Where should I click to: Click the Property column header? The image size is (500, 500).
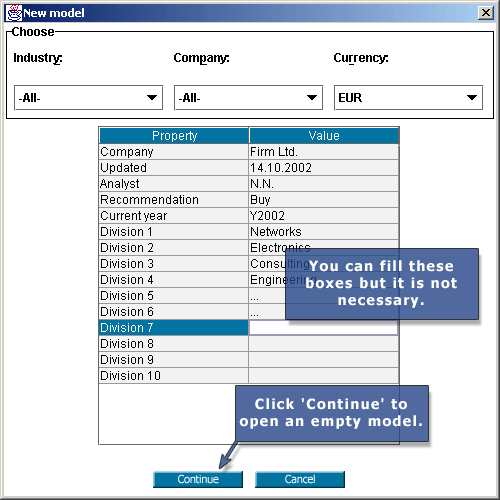[x=174, y=136]
